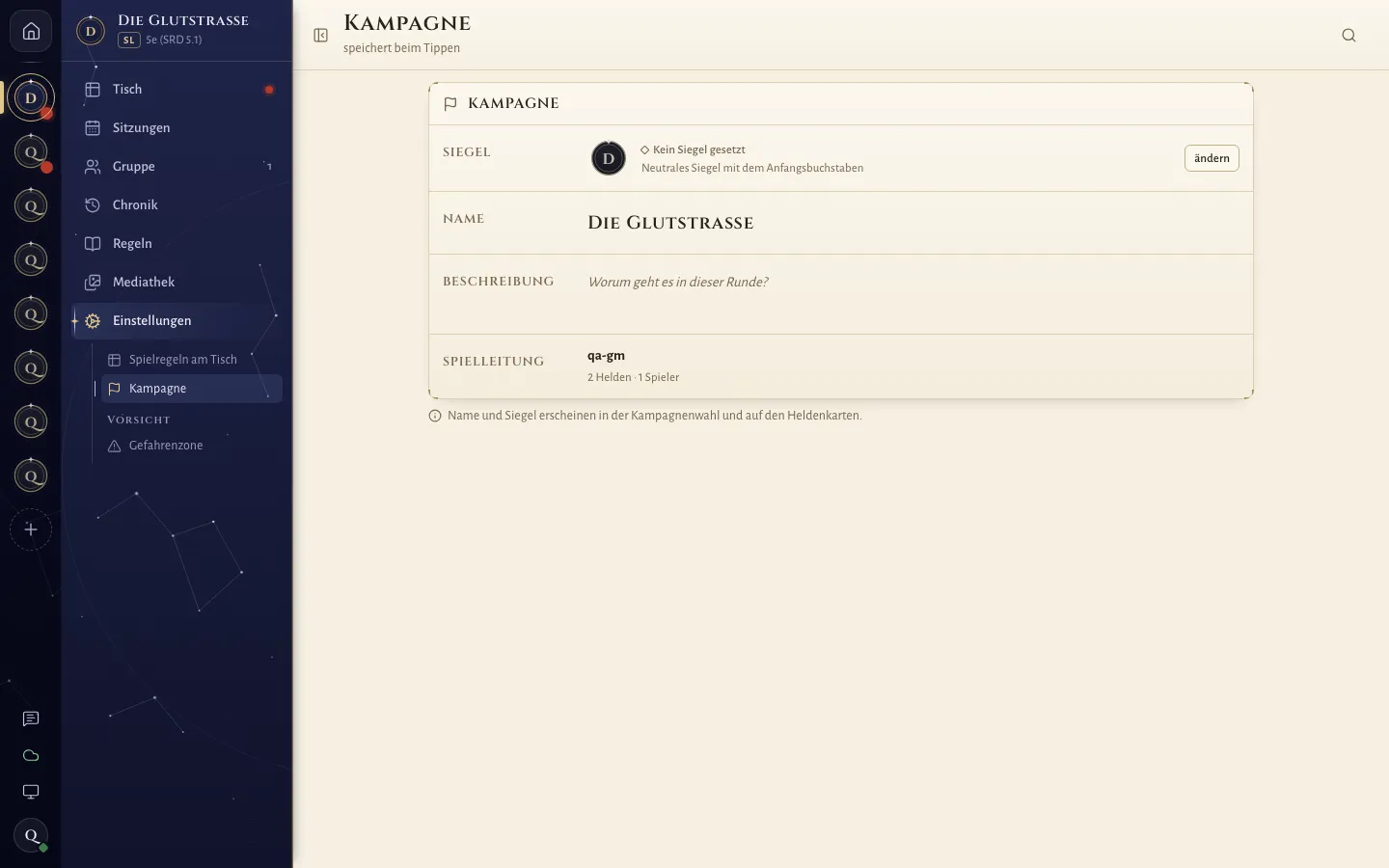Viewport: 1389px width, 868px height.
Task: Open the Chronik section
Action: coord(177,204)
